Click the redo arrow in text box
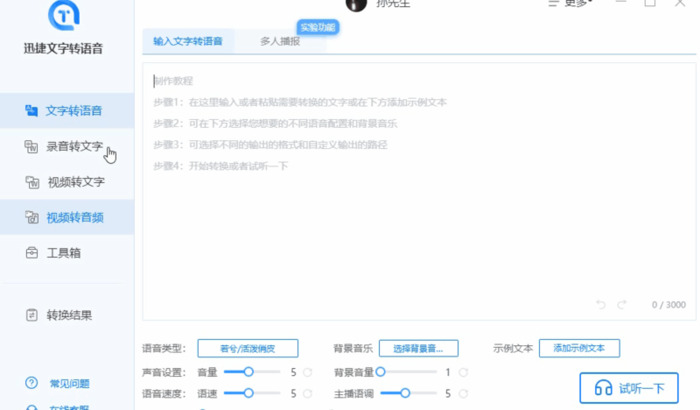This screenshot has width=700, height=410. click(x=621, y=305)
